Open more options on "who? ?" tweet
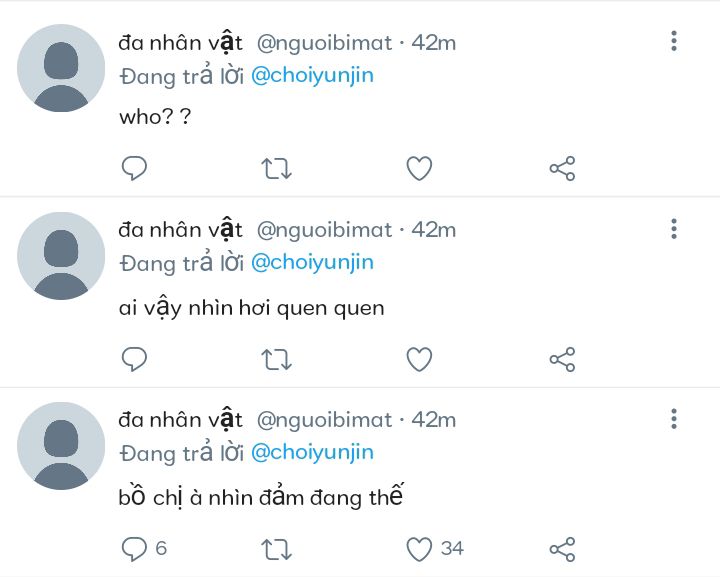 (x=674, y=41)
